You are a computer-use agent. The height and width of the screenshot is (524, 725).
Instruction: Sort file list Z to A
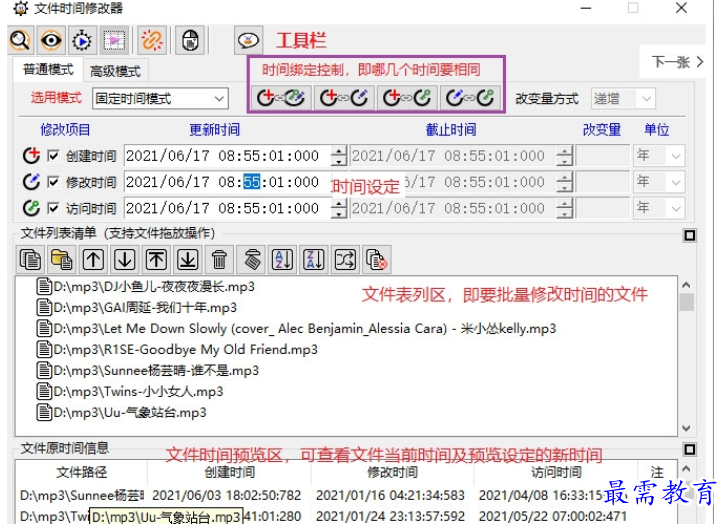tap(314, 259)
